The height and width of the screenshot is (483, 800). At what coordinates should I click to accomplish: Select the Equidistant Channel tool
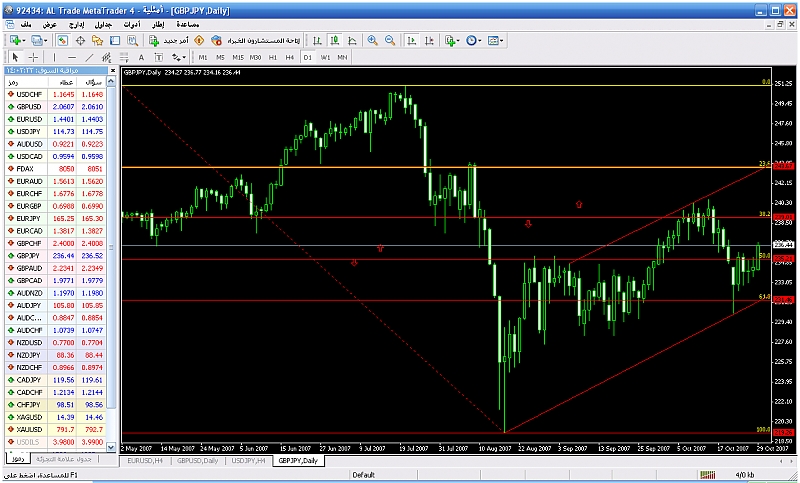[x=107, y=57]
